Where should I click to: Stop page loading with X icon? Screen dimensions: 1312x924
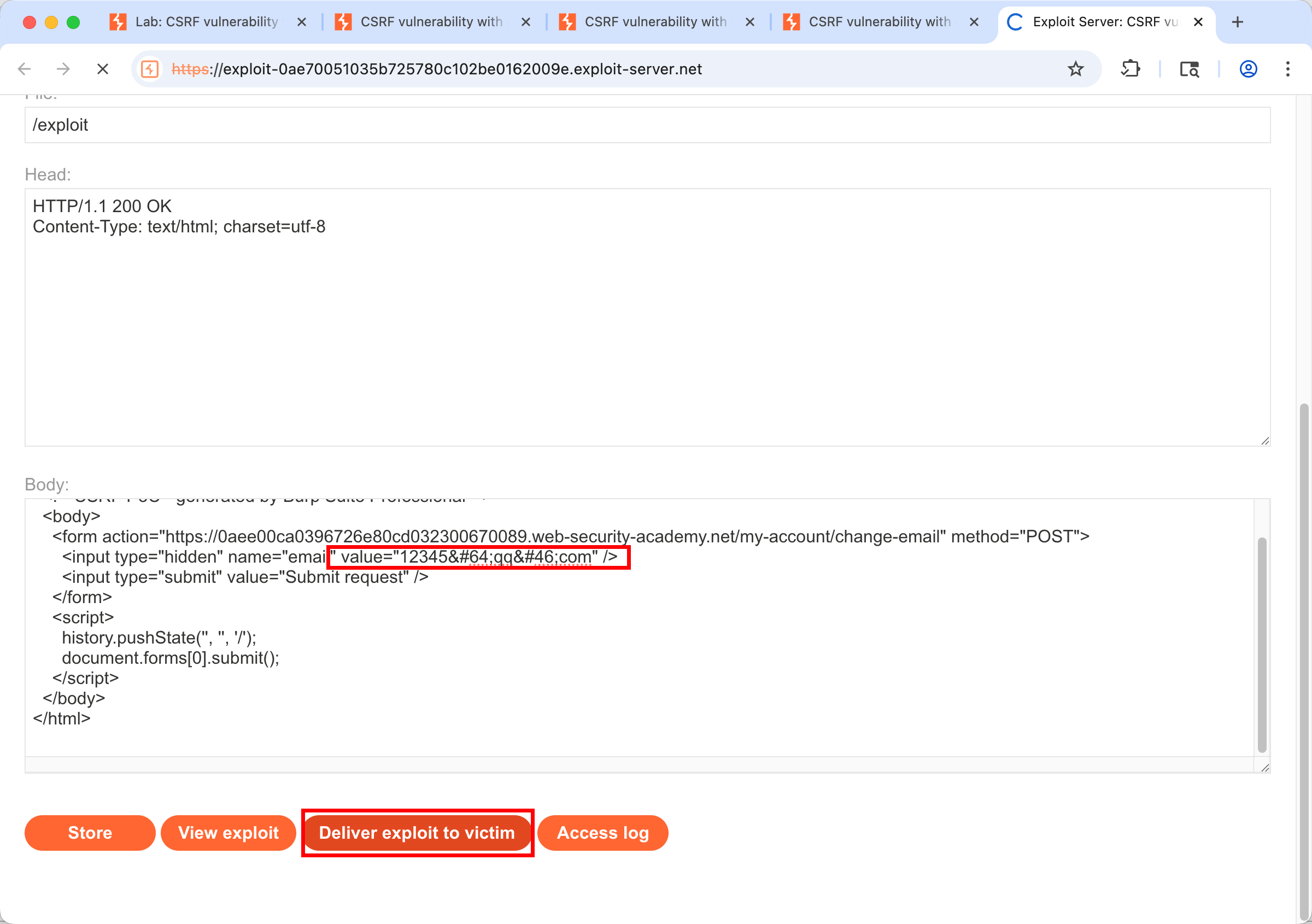pyautogui.click(x=103, y=69)
